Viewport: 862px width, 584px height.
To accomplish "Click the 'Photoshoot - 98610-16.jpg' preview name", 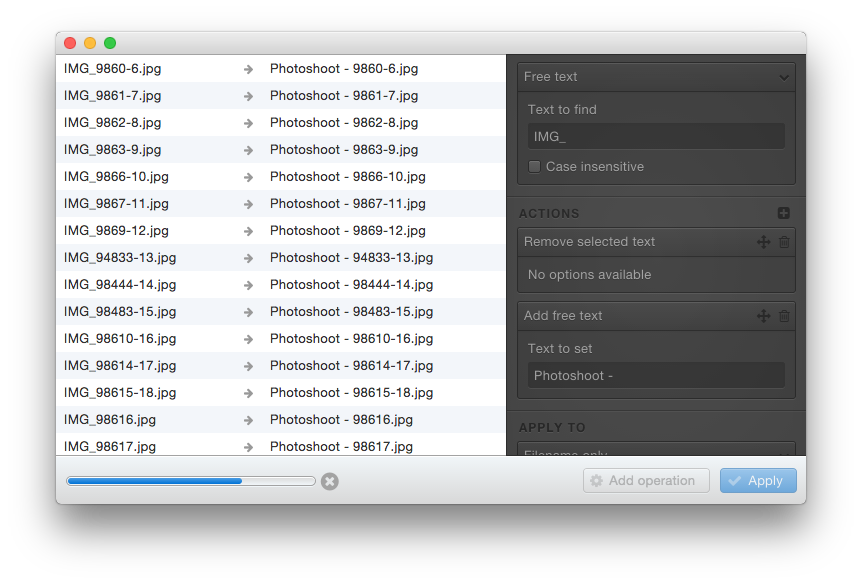I will point(351,339).
